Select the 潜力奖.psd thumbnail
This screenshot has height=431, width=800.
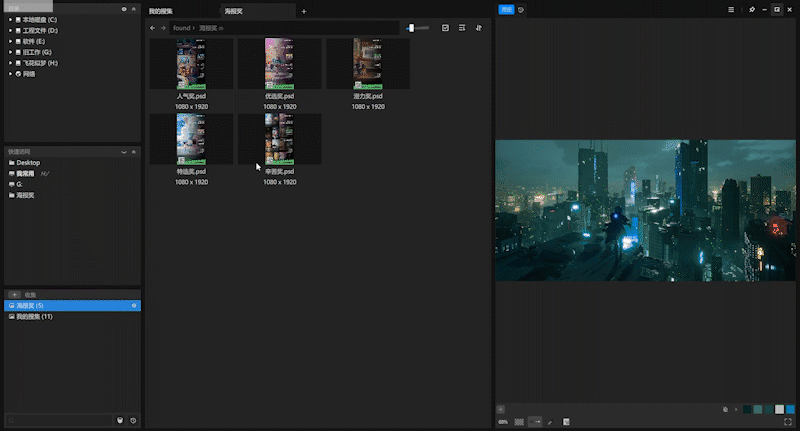coord(368,64)
